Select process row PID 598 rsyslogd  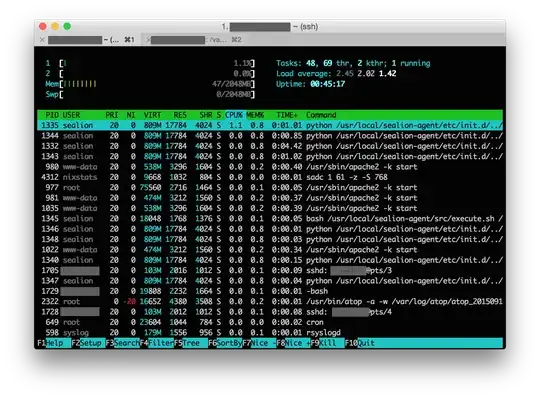pyautogui.click(x=270, y=333)
